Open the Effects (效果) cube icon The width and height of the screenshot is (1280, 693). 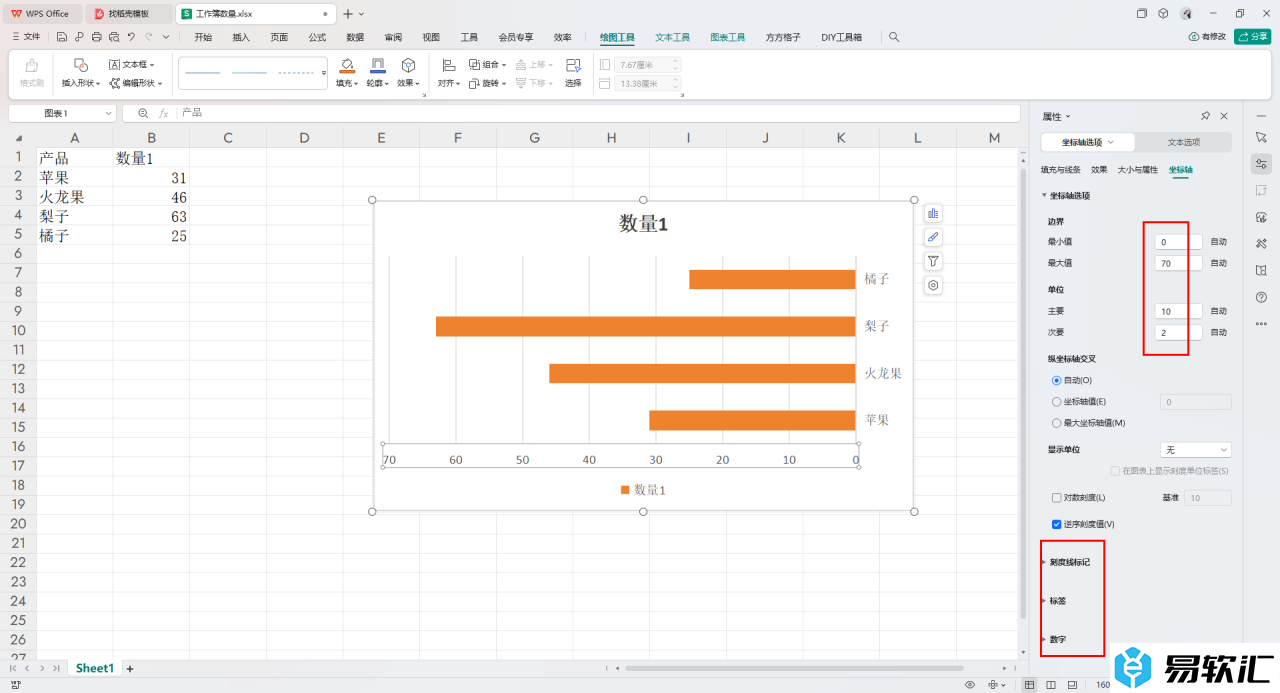408,65
